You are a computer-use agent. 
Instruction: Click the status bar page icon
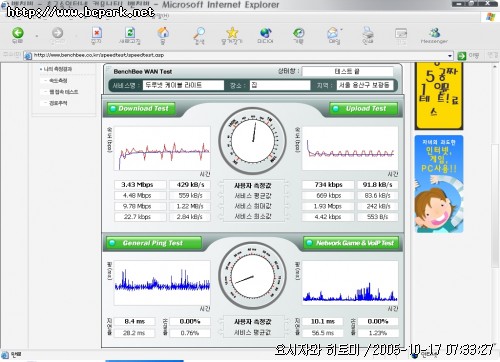click(x=5, y=354)
